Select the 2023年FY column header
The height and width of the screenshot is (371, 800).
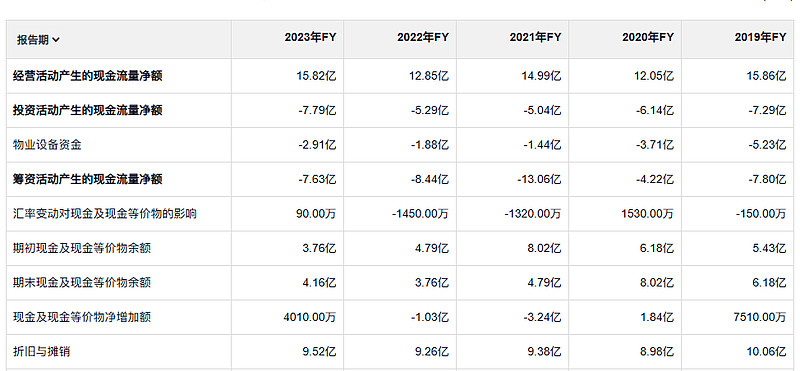[x=310, y=38]
